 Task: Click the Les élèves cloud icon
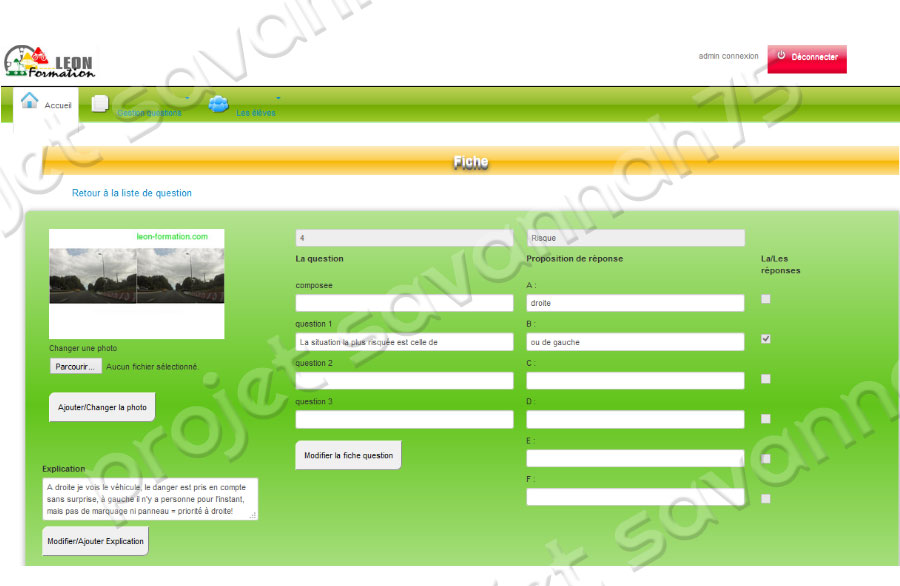[218, 103]
